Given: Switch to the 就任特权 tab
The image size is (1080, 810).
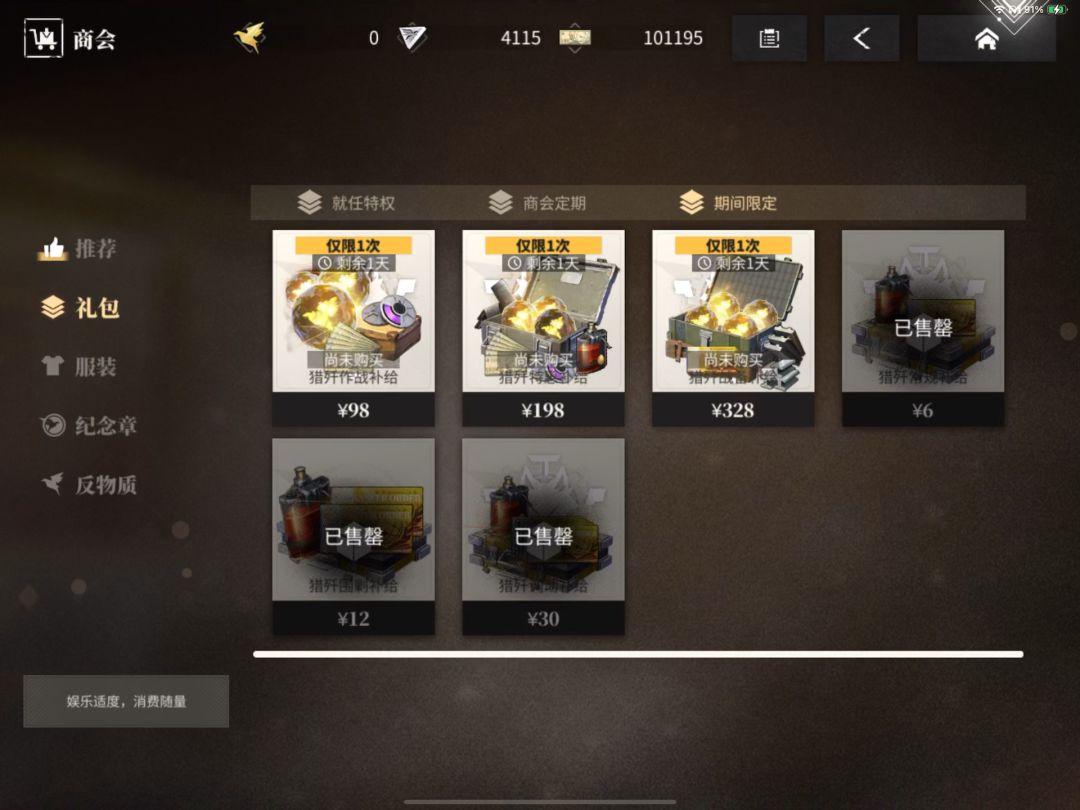Looking at the screenshot, I should click(x=346, y=202).
